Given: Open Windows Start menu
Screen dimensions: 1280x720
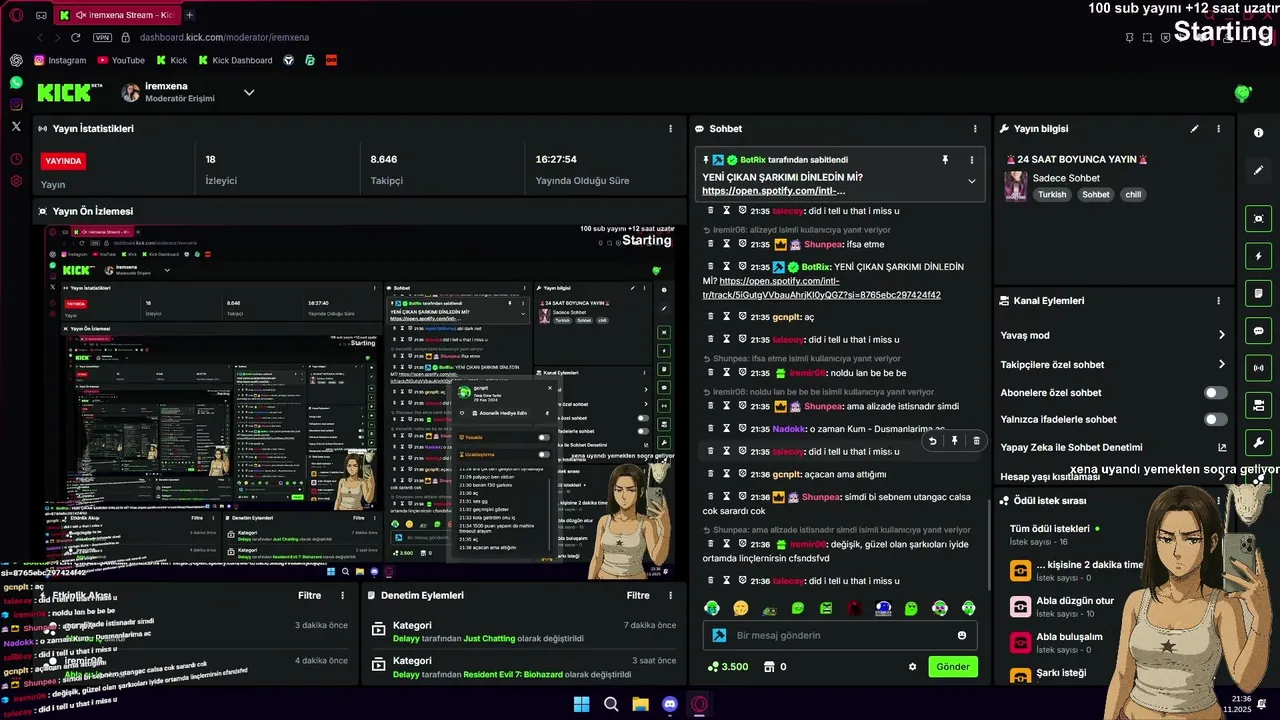Looking at the screenshot, I should (x=581, y=705).
